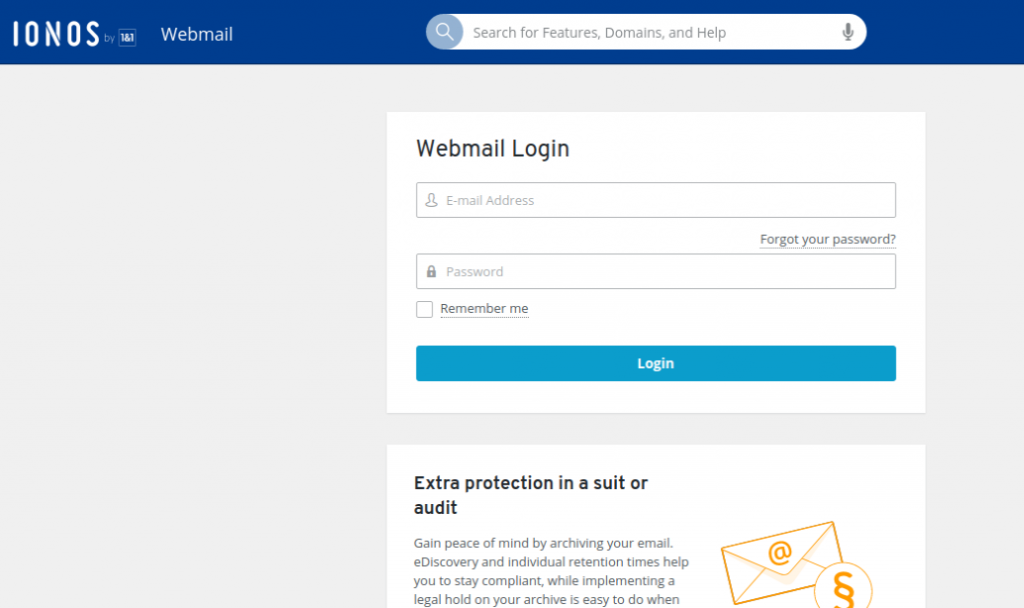The image size is (1024, 608).
Task: Focus the E-mail Address input field
Action: point(656,200)
